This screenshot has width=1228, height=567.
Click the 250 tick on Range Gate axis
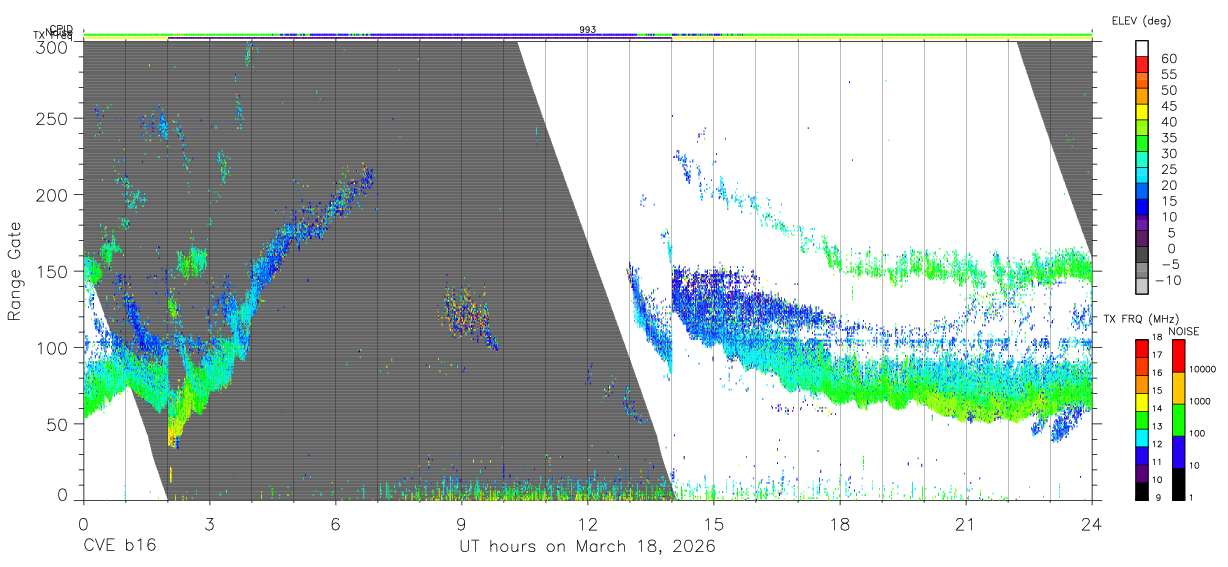pos(54,118)
